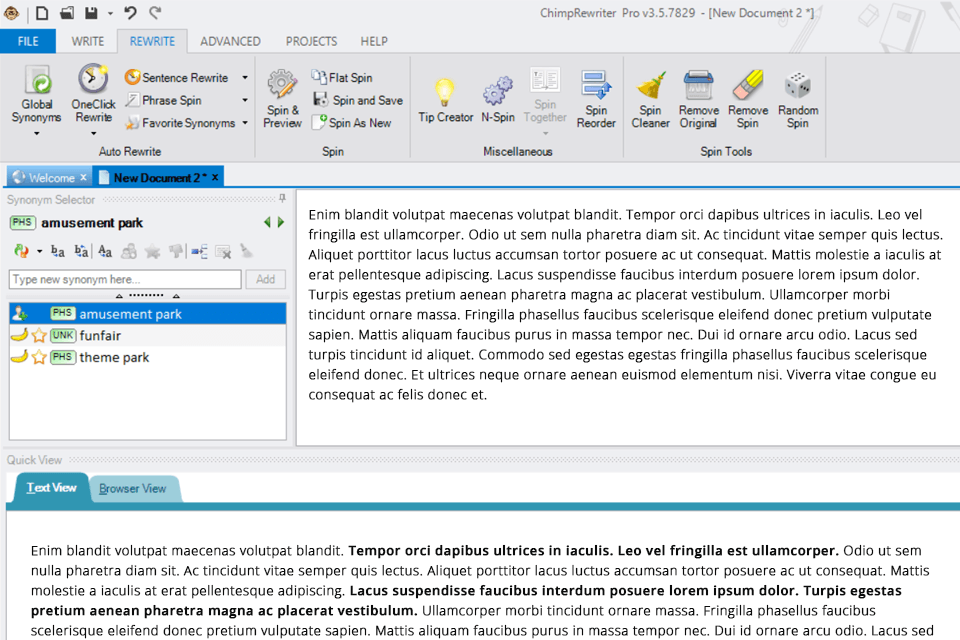The width and height of the screenshot is (960, 640).
Task: Create a new document from quick toolbar
Action: [x=42, y=12]
